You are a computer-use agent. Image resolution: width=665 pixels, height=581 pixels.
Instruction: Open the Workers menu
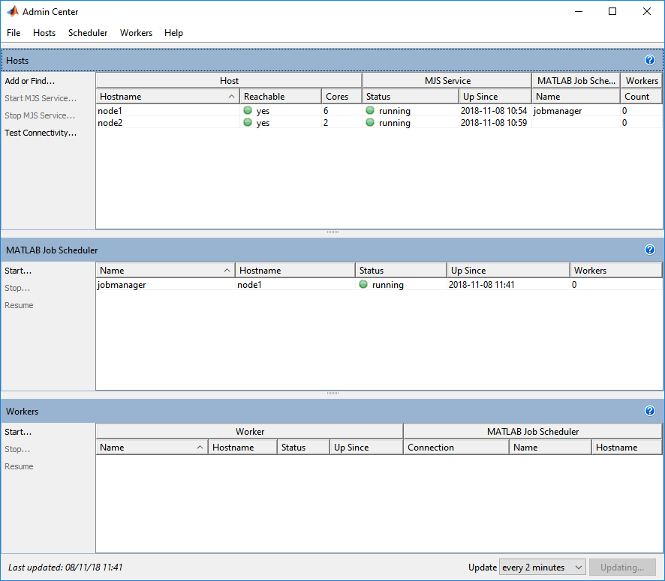(x=136, y=33)
